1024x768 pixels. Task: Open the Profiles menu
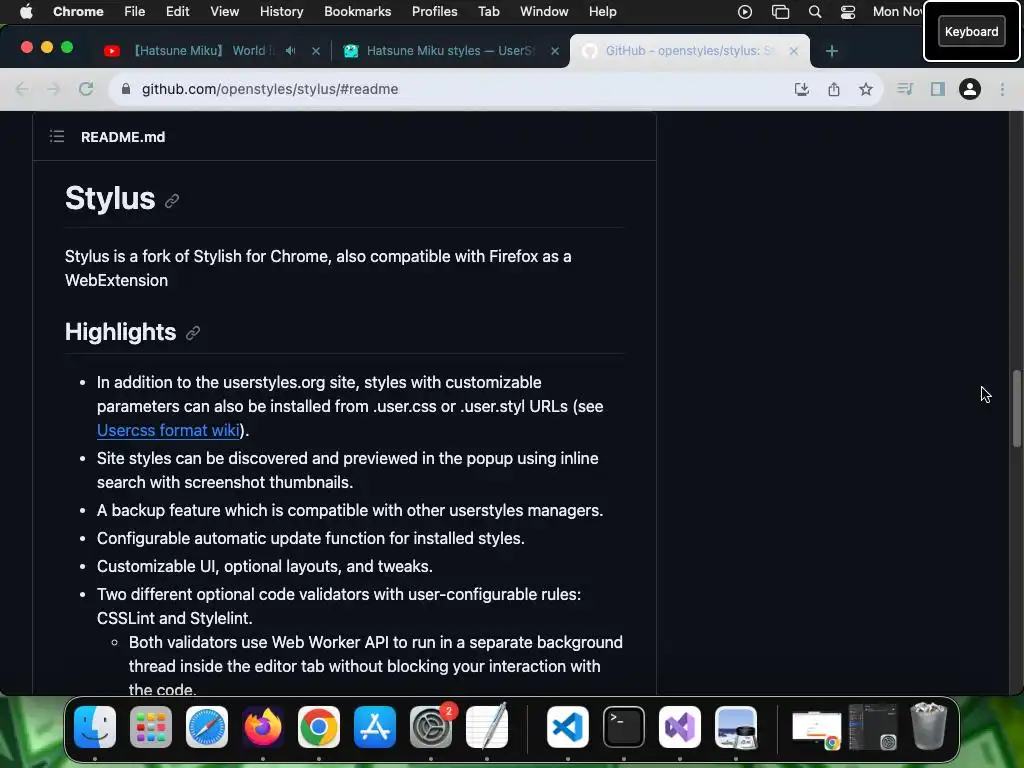pos(434,12)
